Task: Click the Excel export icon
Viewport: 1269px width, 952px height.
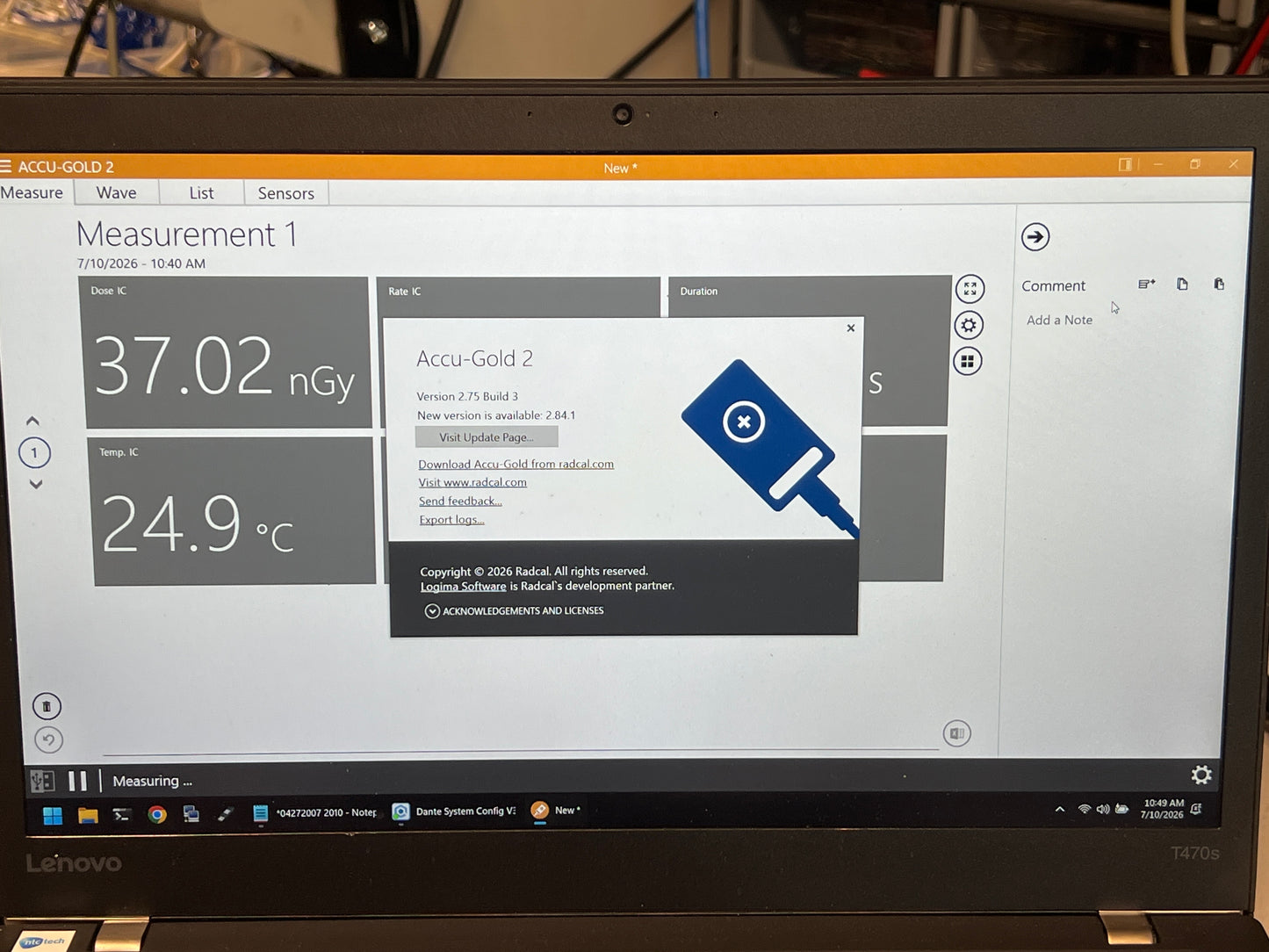Action: (x=956, y=733)
